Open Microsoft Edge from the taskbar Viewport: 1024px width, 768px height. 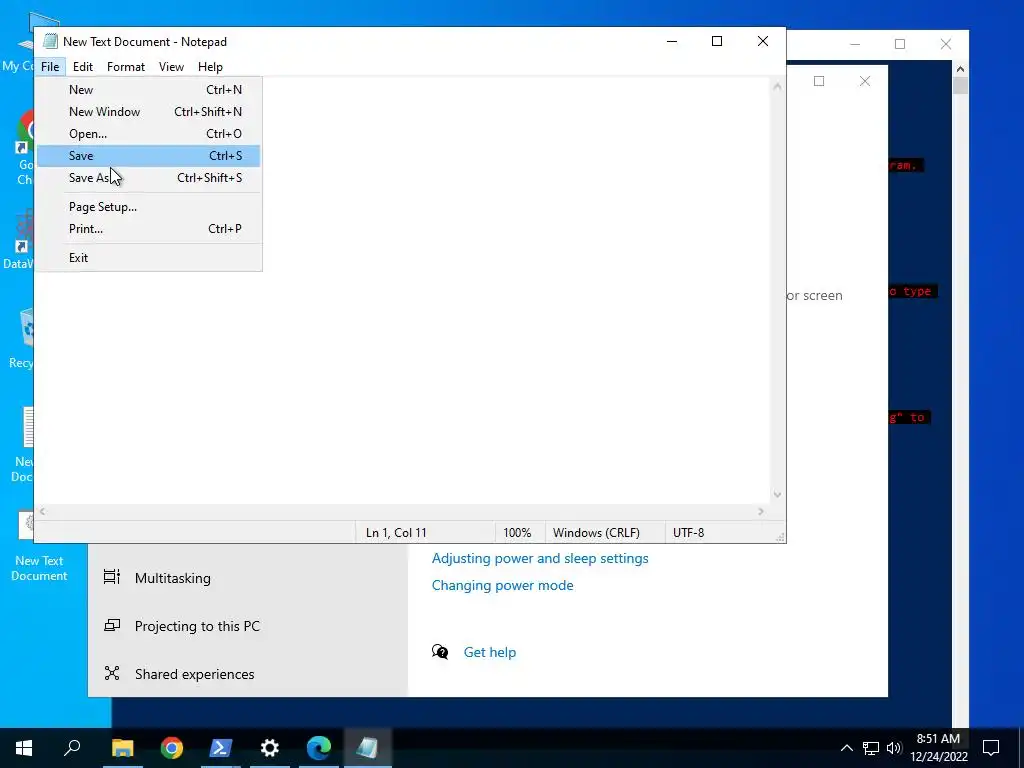click(x=319, y=748)
